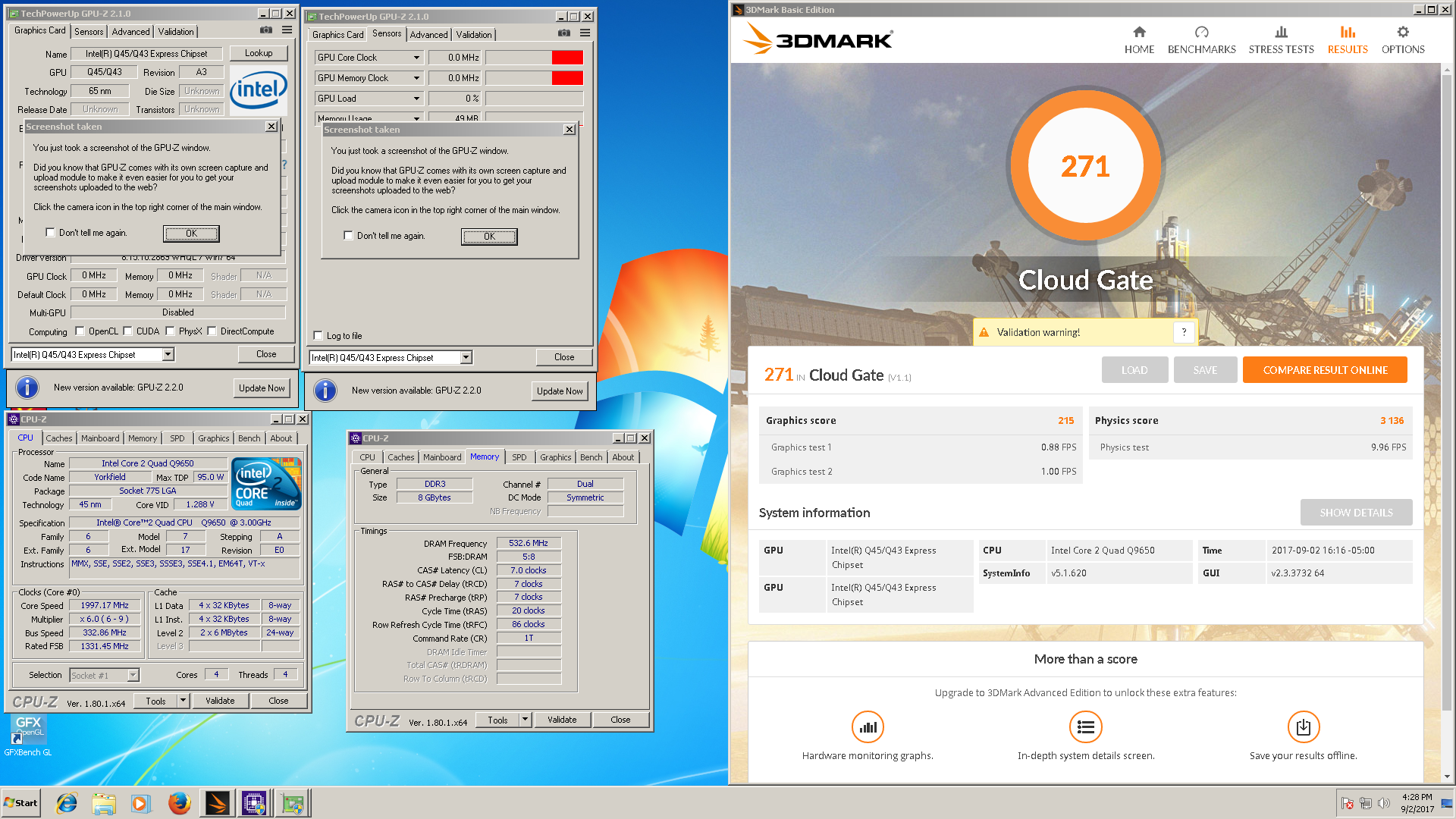Image resolution: width=1456 pixels, height=819 pixels.
Task: Open Mainboard tab in left CPU-Z
Action: click(100, 438)
